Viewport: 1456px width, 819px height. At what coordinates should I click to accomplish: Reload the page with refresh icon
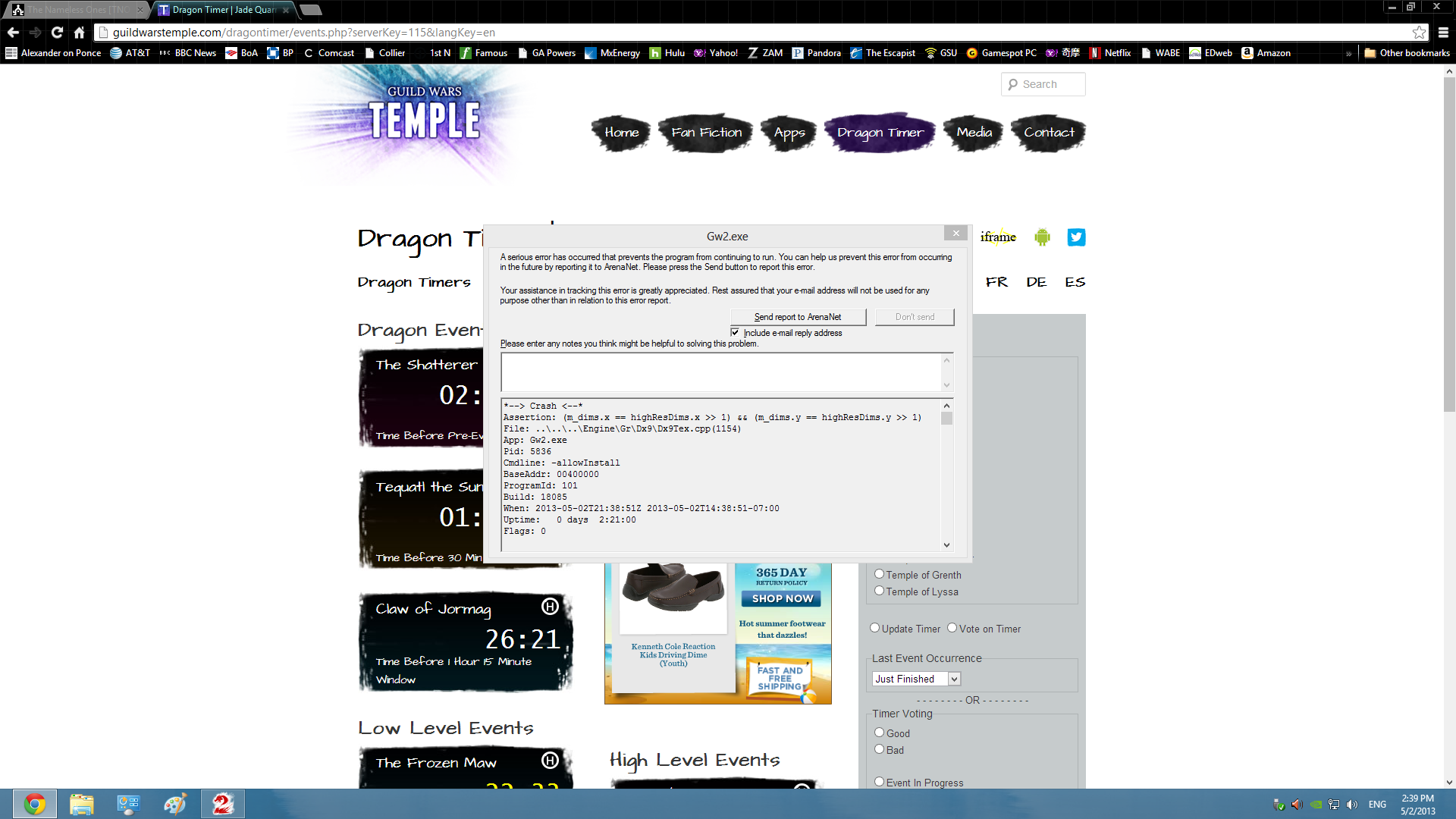[57, 33]
